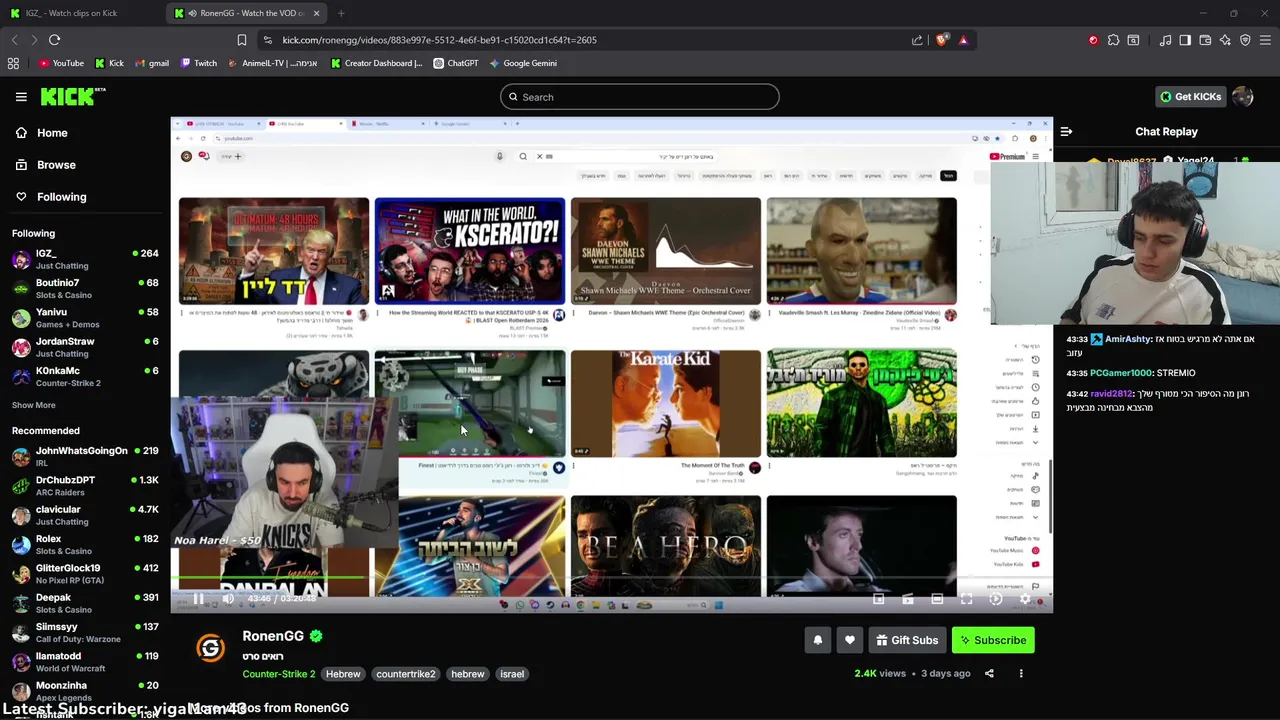Open Creator Dashboard bookmark

(377, 63)
